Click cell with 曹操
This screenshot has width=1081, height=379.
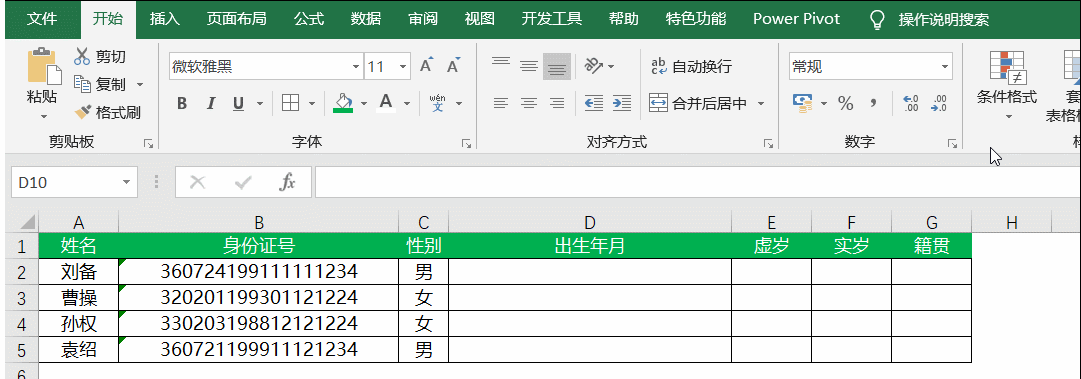tap(79, 298)
